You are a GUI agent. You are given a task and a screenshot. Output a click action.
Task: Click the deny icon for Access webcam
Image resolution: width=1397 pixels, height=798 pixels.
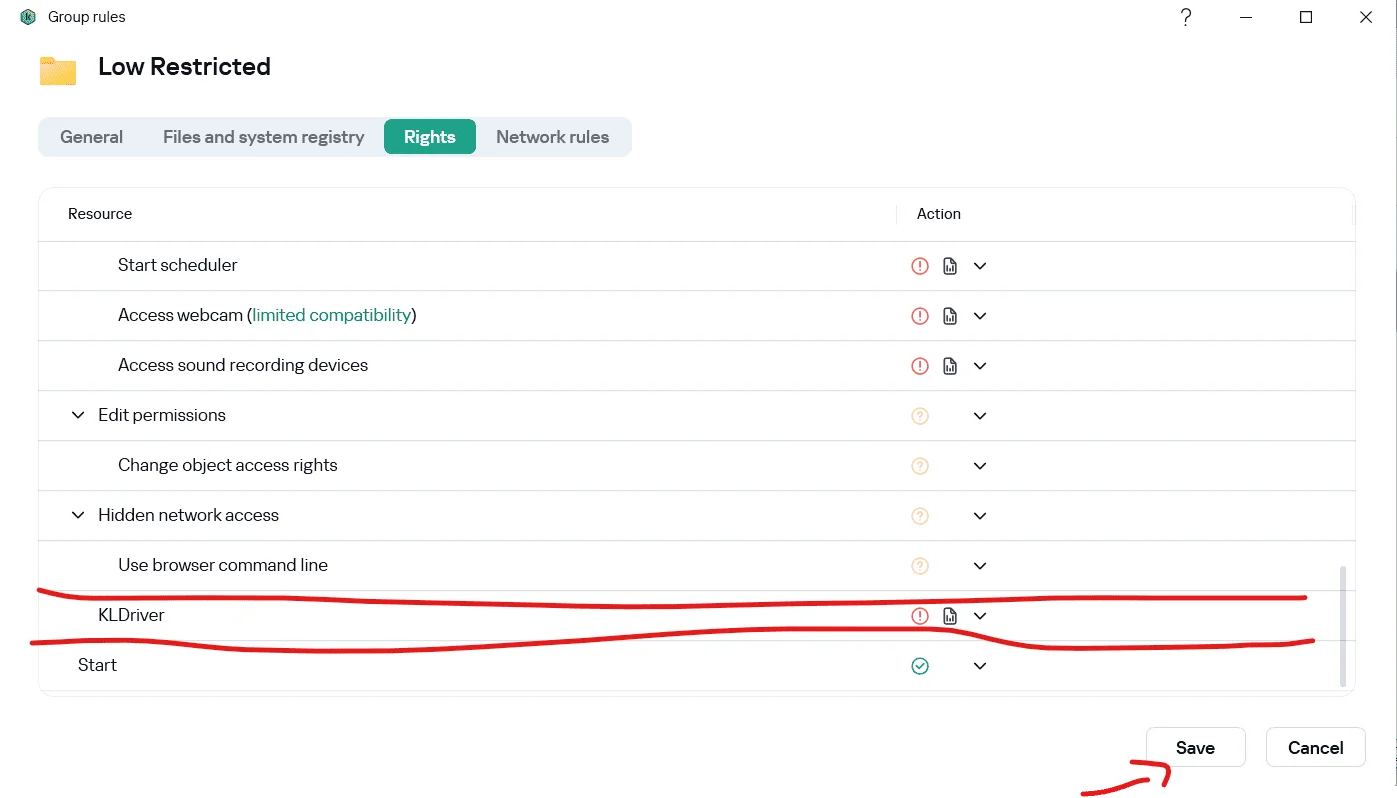pyautogui.click(x=920, y=316)
